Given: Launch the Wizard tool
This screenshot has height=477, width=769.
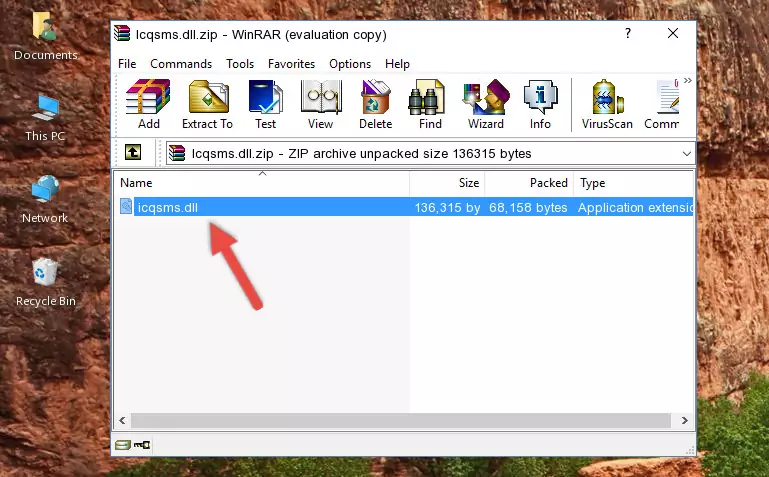Looking at the screenshot, I should [486, 104].
